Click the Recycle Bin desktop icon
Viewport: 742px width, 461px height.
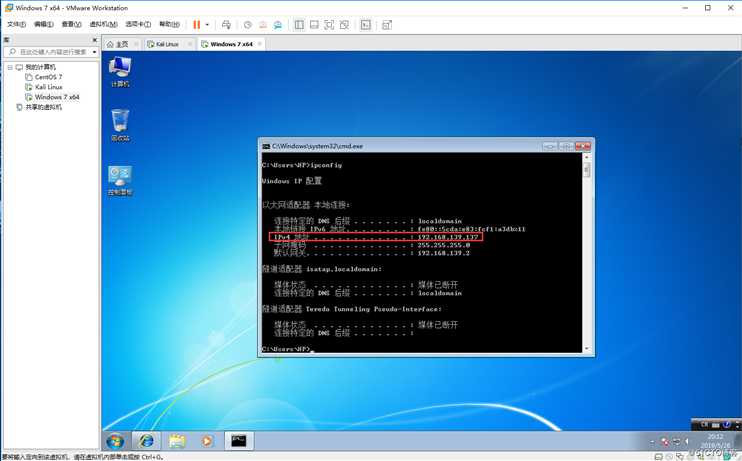pos(120,125)
